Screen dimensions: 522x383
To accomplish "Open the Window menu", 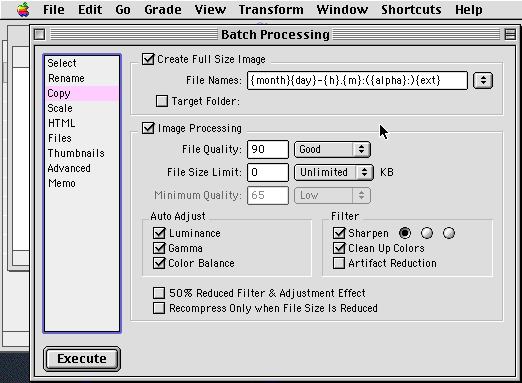I will [x=342, y=10].
